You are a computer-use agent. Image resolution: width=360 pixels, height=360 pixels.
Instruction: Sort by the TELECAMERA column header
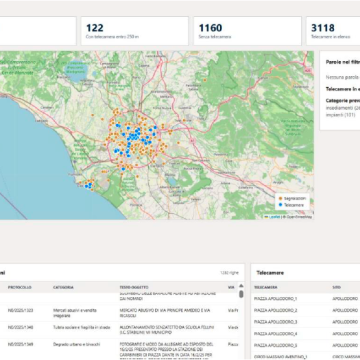click(x=266, y=287)
